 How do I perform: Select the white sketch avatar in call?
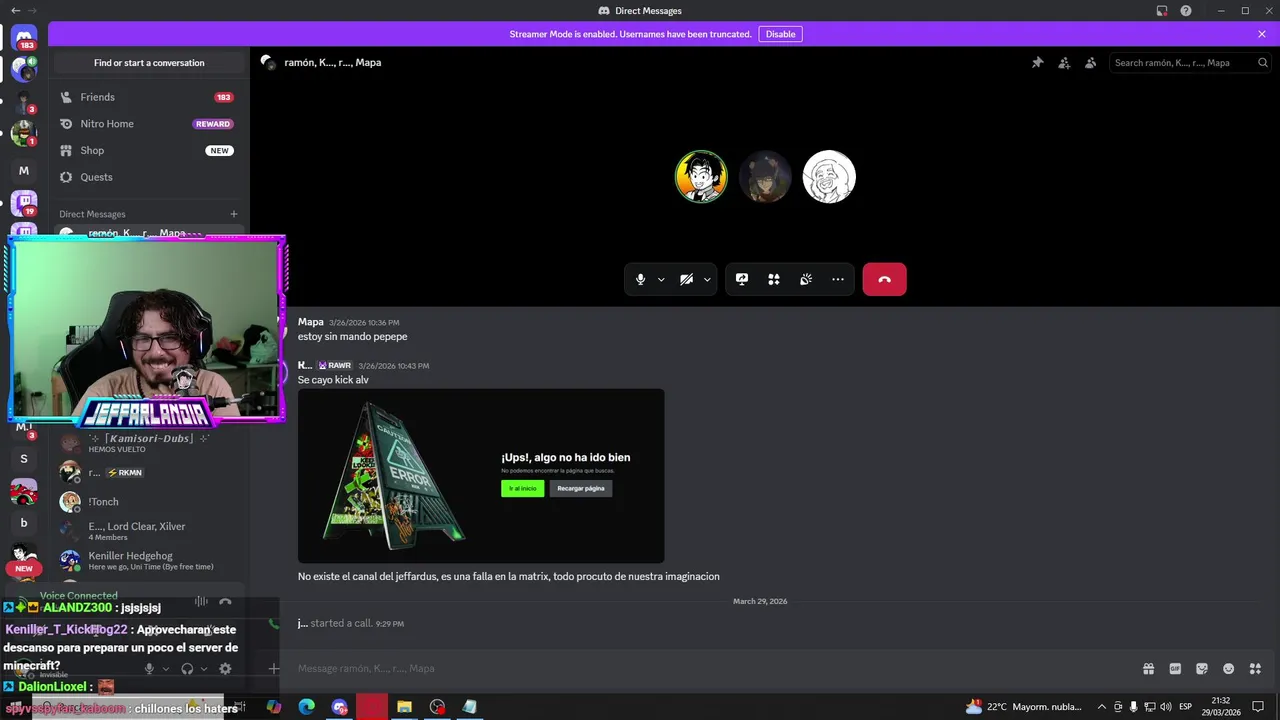(x=829, y=177)
